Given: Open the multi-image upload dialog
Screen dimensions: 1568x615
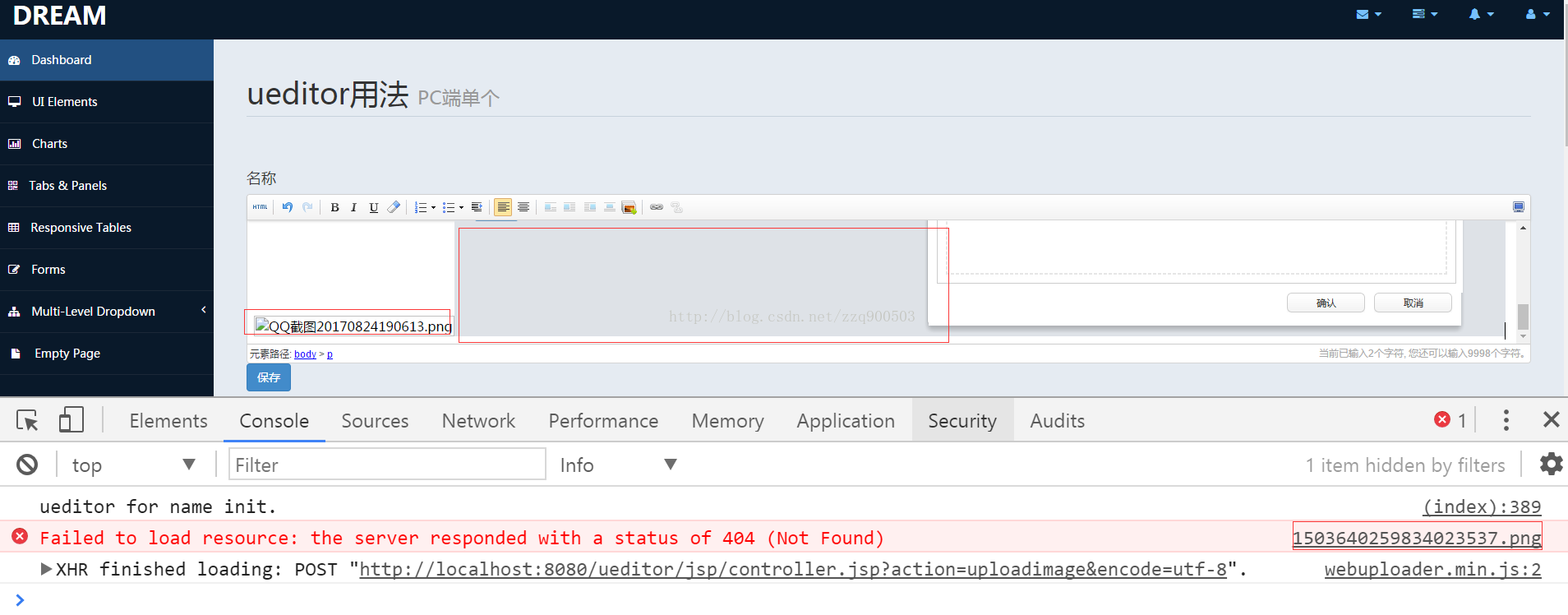Looking at the screenshot, I should [x=630, y=207].
